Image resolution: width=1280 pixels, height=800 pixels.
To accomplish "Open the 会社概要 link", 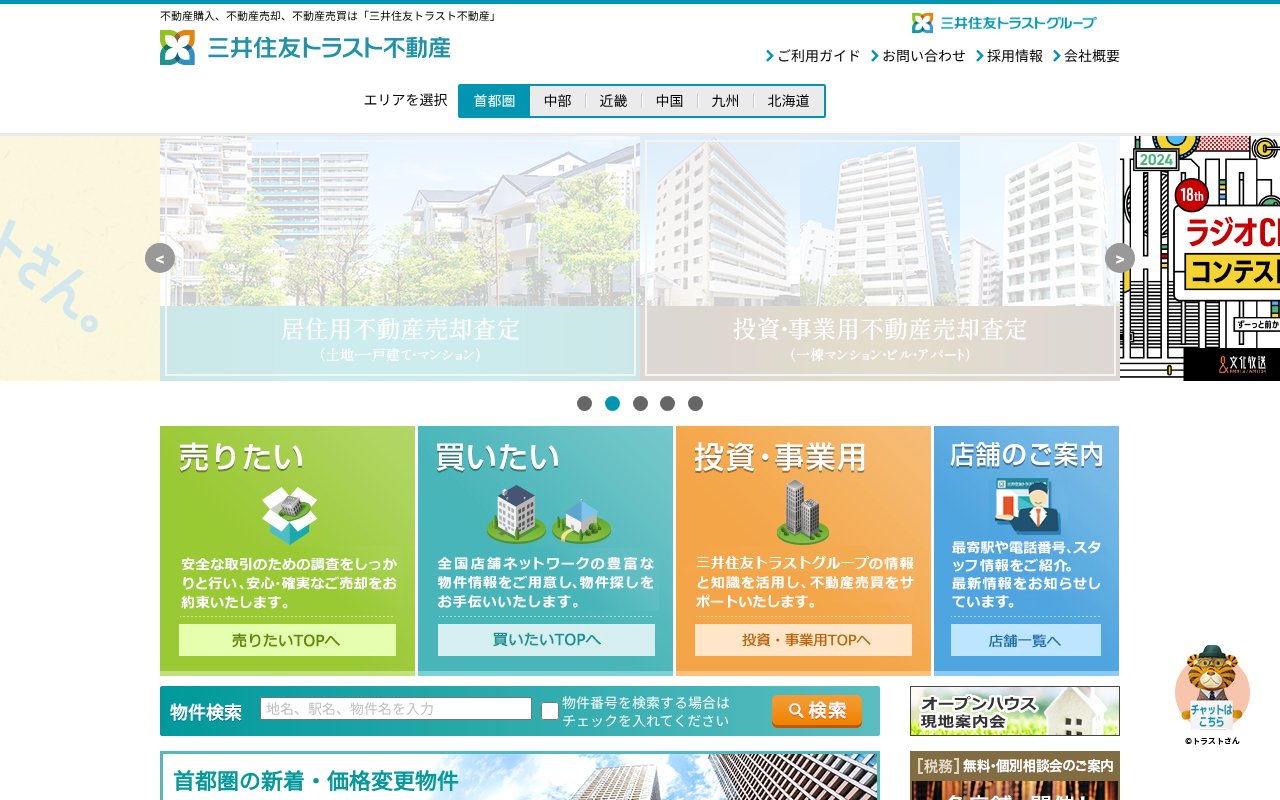I will coord(1090,56).
